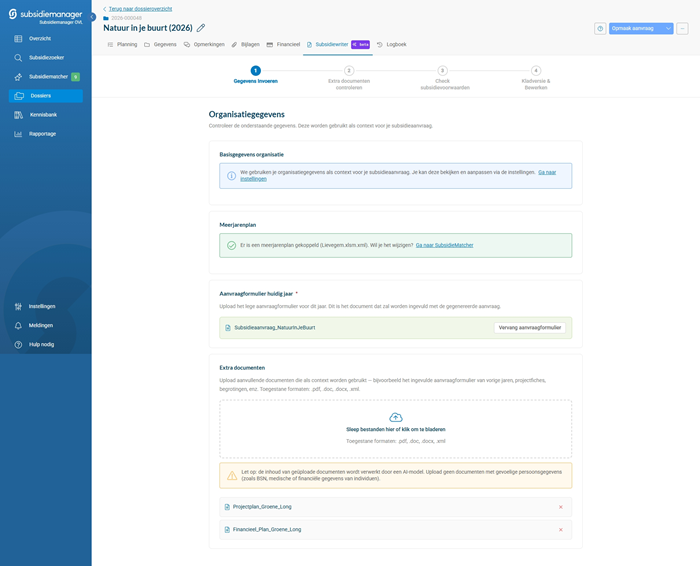Select Dossiers in the sidebar
This screenshot has width=700, height=566.
[x=46, y=96]
